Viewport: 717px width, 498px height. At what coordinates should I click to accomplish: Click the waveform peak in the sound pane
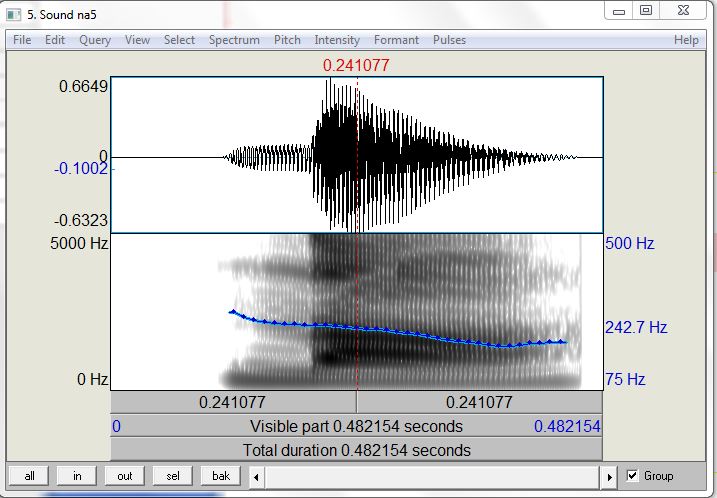point(329,80)
